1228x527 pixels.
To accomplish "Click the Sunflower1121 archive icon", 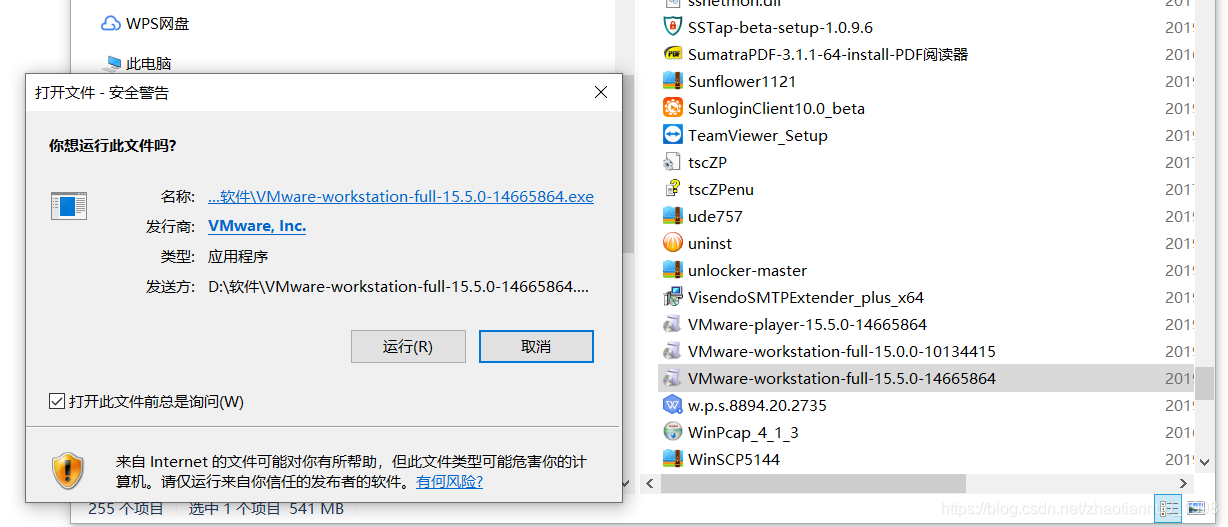I will [x=672, y=81].
